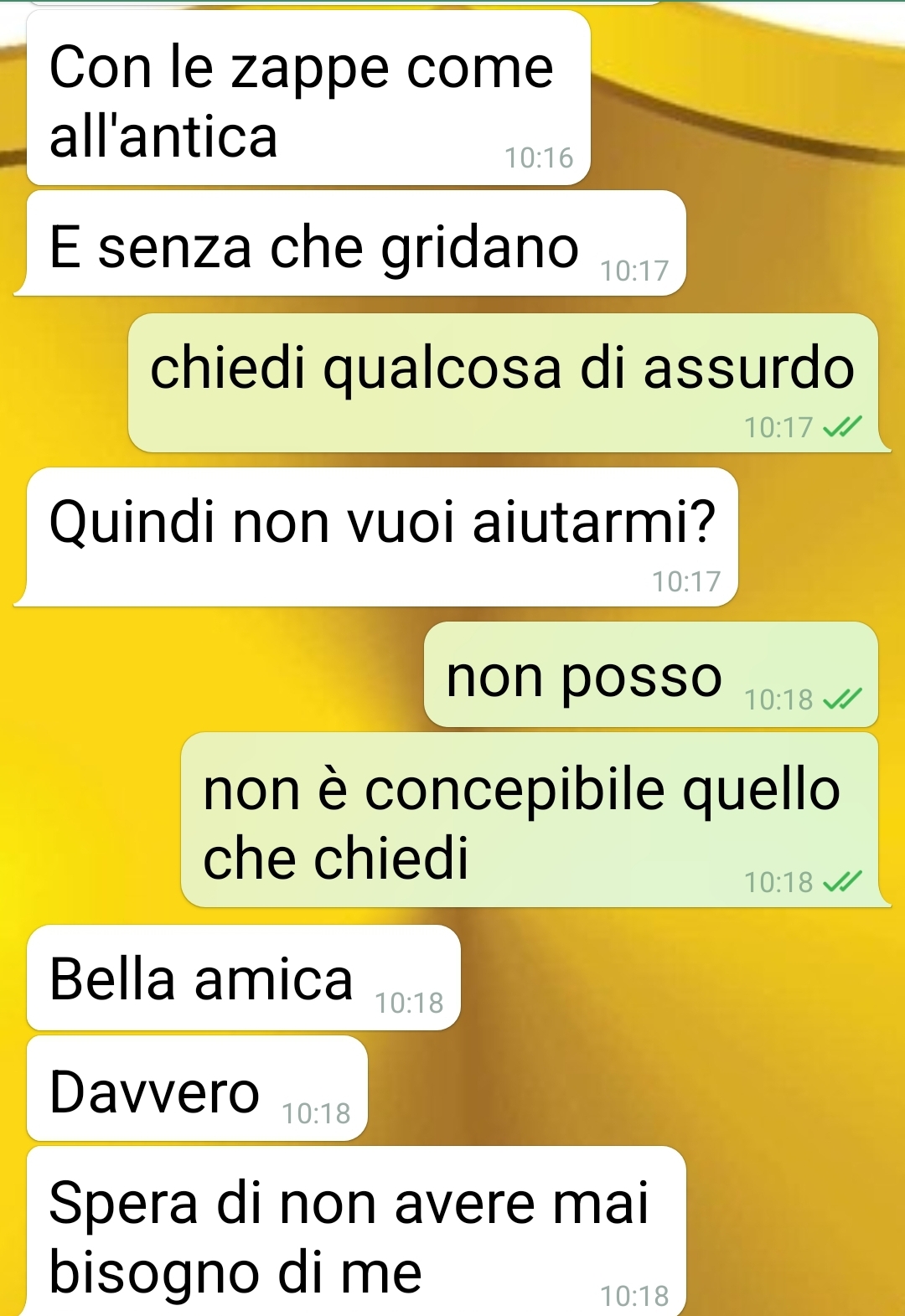This screenshot has width=905, height=1316.
Task: Click the 10:18 timestamp next to 'Bella amica'
Action: pos(409,1003)
